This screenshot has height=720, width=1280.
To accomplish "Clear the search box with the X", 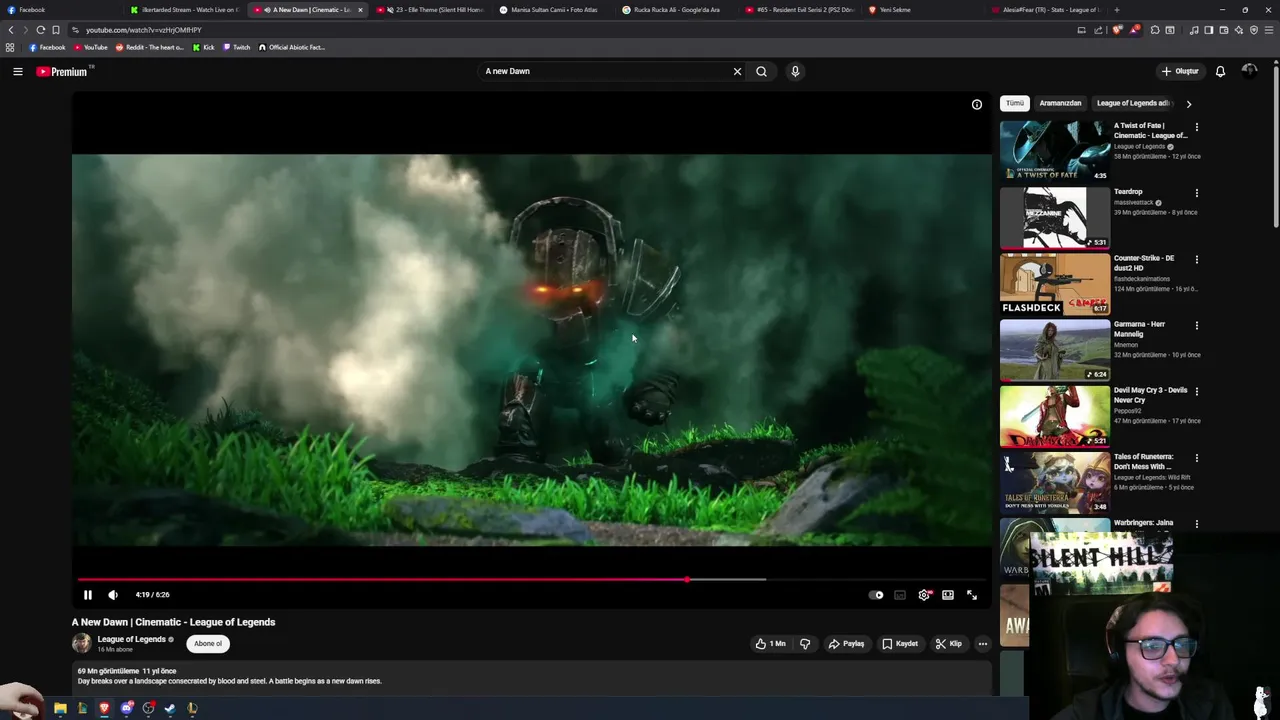I will 737,71.
